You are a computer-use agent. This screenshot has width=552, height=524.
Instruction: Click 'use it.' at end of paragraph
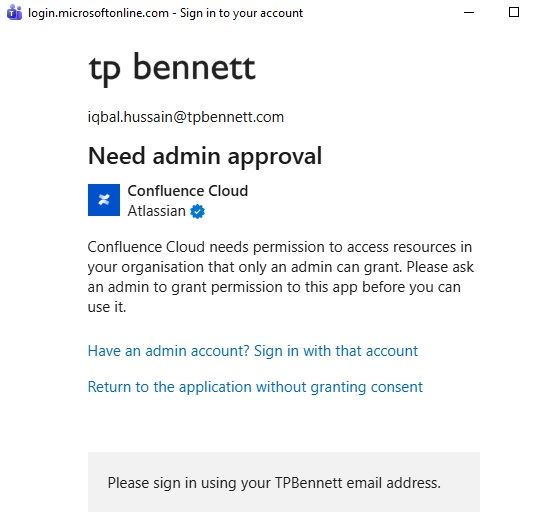click(107, 307)
